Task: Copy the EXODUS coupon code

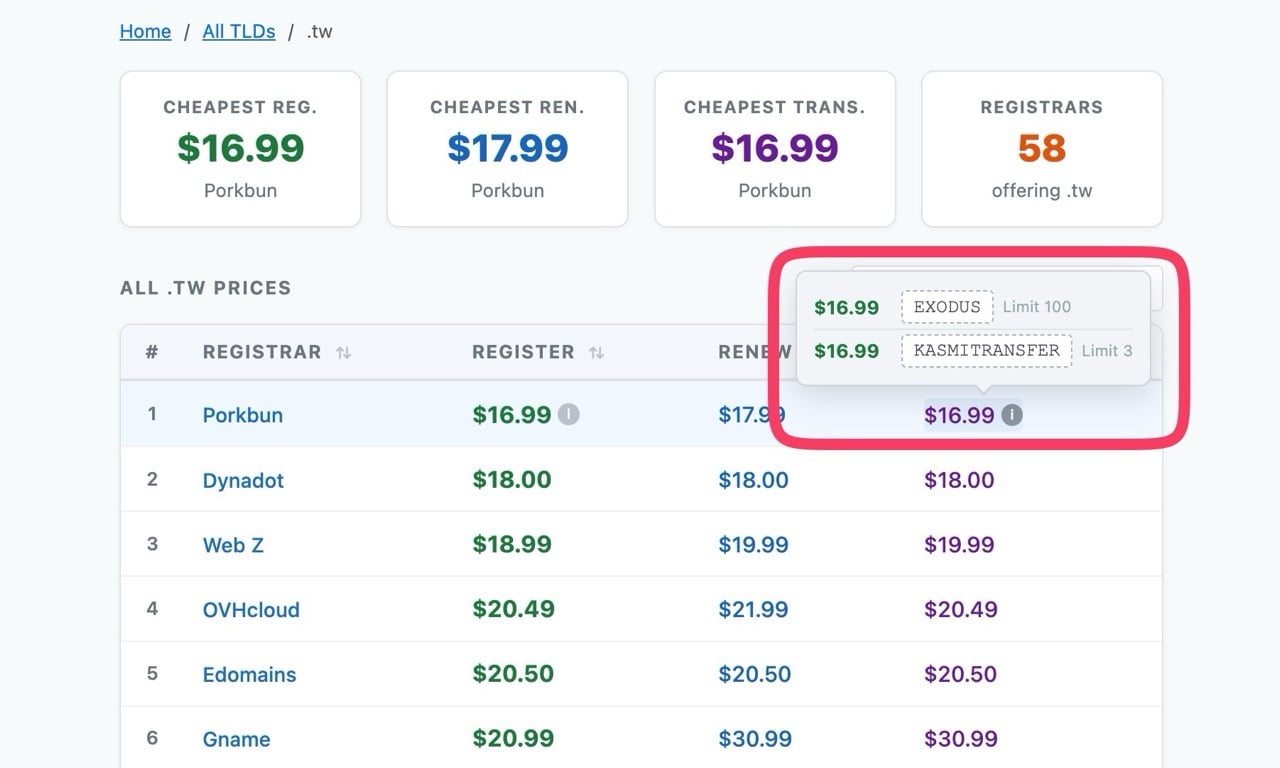Action: [946, 307]
